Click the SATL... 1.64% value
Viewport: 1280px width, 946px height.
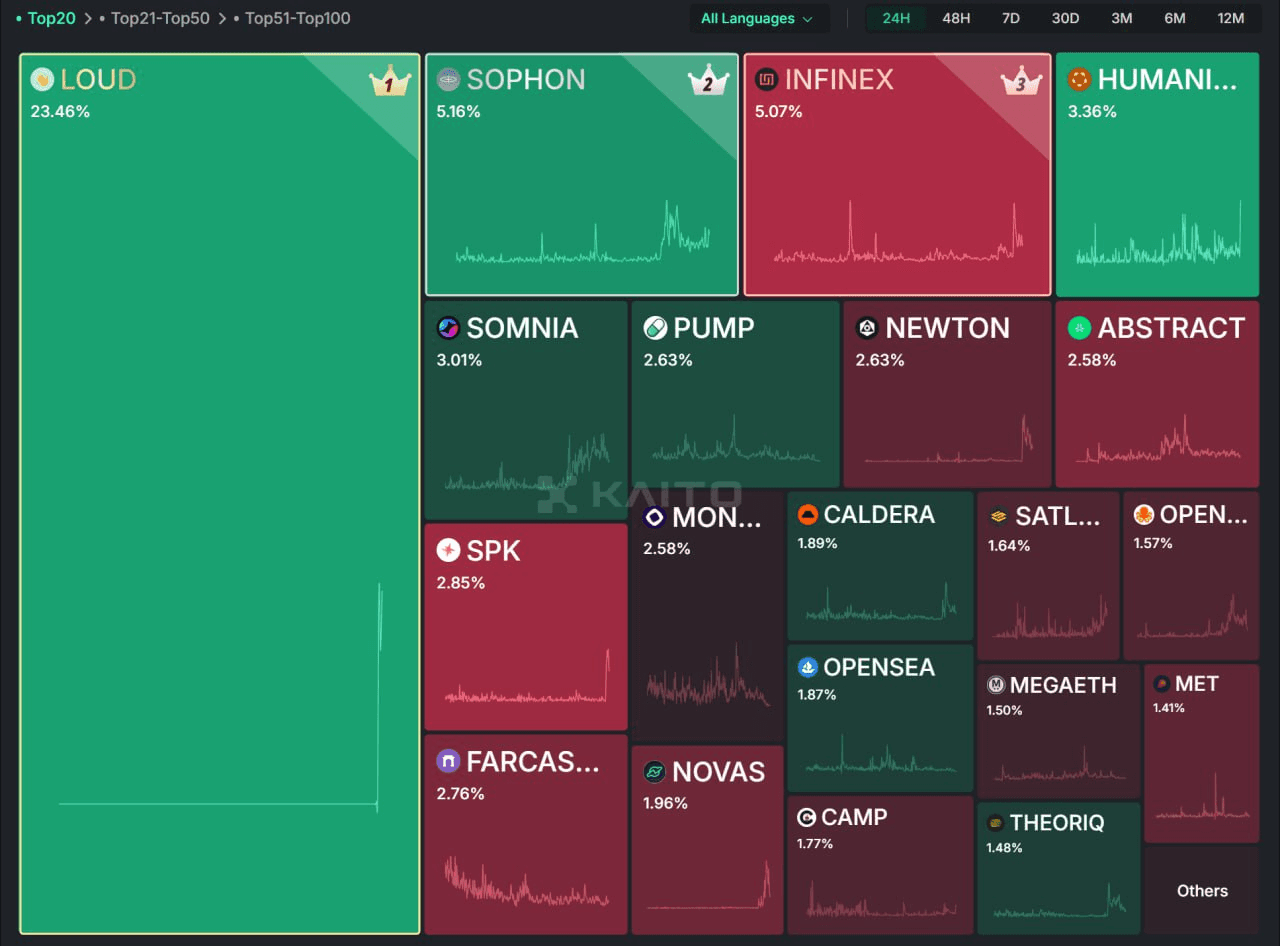[x=1008, y=545]
